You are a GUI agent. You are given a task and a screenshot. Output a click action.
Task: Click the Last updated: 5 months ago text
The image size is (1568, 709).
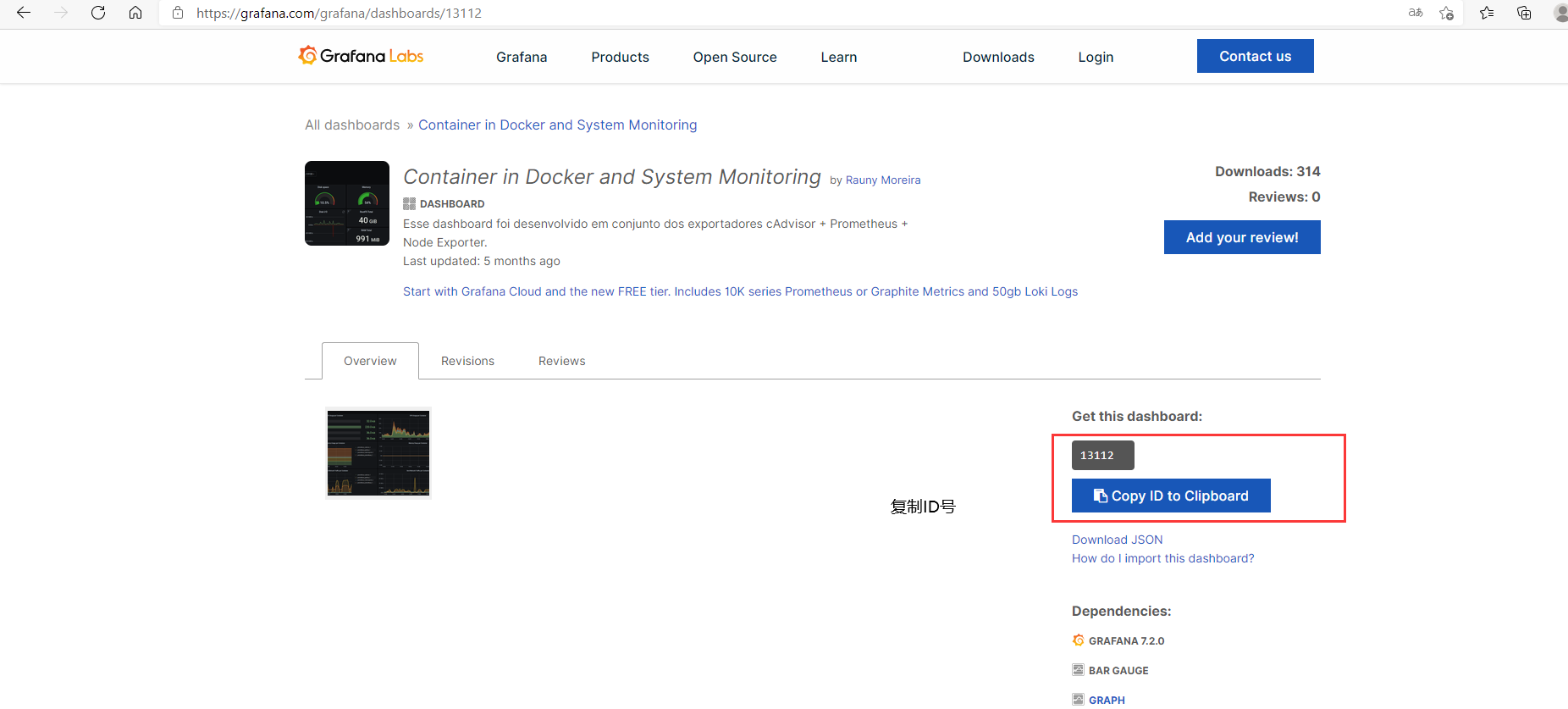pos(482,261)
